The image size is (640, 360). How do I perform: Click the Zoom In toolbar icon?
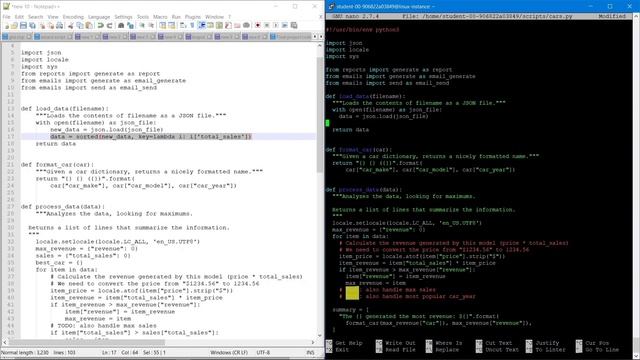tap(142, 25)
